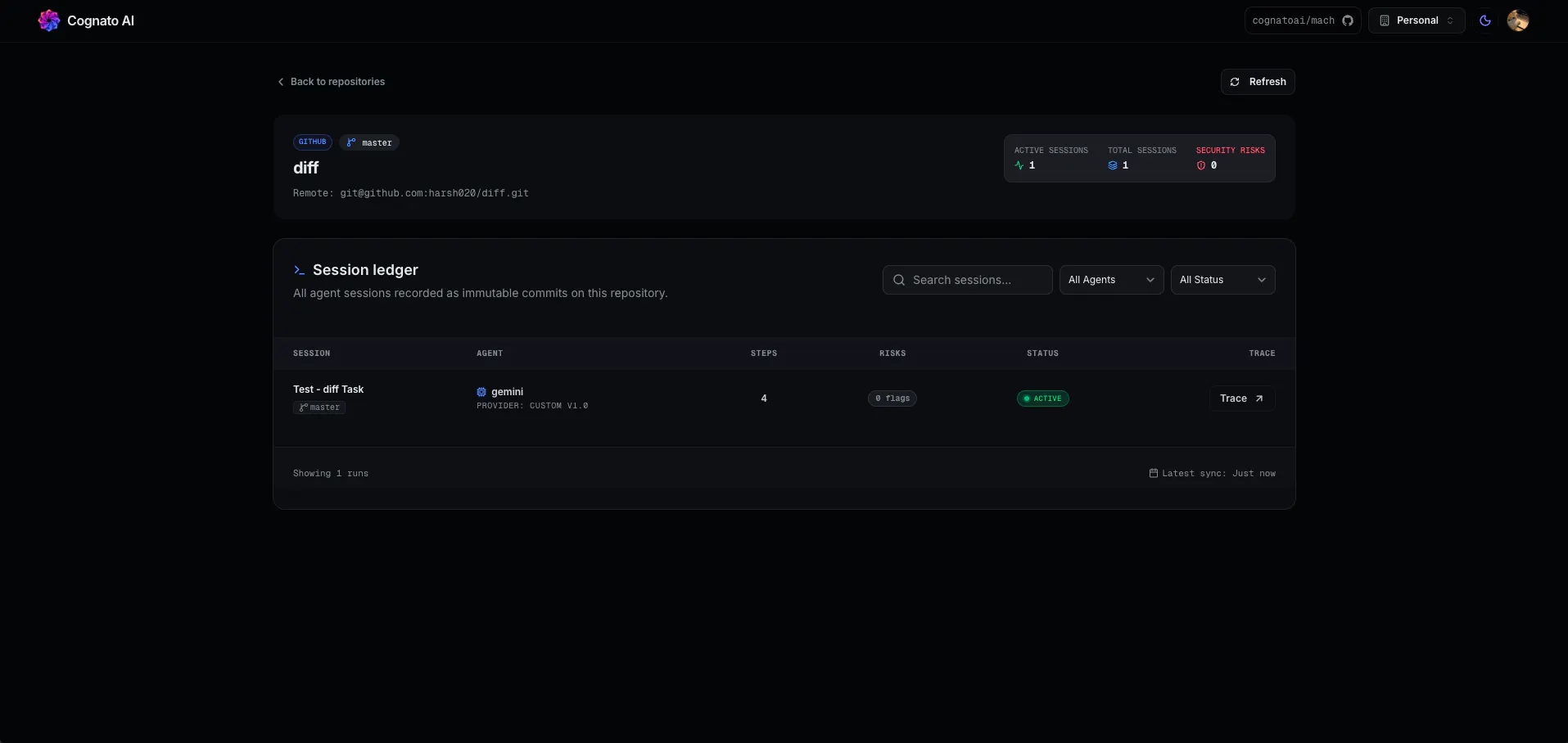Click the STATUS column header
Screen dimensions: 1568x743
(x=1042, y=353)
